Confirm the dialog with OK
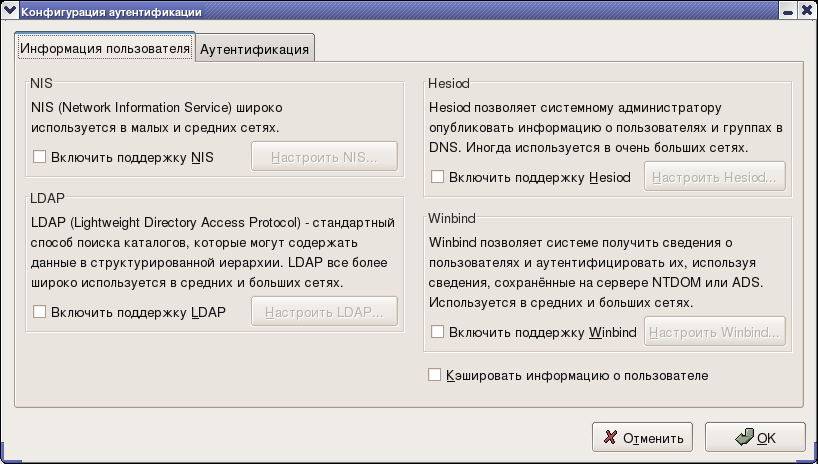Image resolution: width=818 pixels, height=464 pixels. (755, 437)
